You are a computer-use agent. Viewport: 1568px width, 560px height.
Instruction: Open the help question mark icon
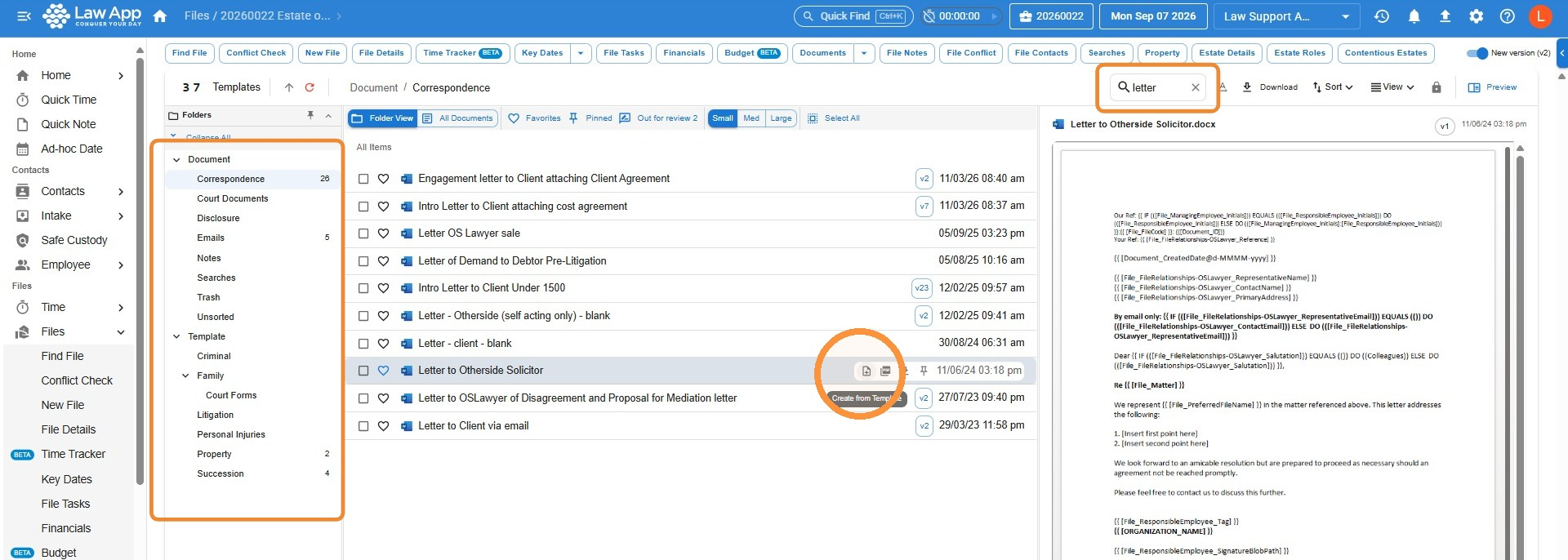pos(1508,16)
